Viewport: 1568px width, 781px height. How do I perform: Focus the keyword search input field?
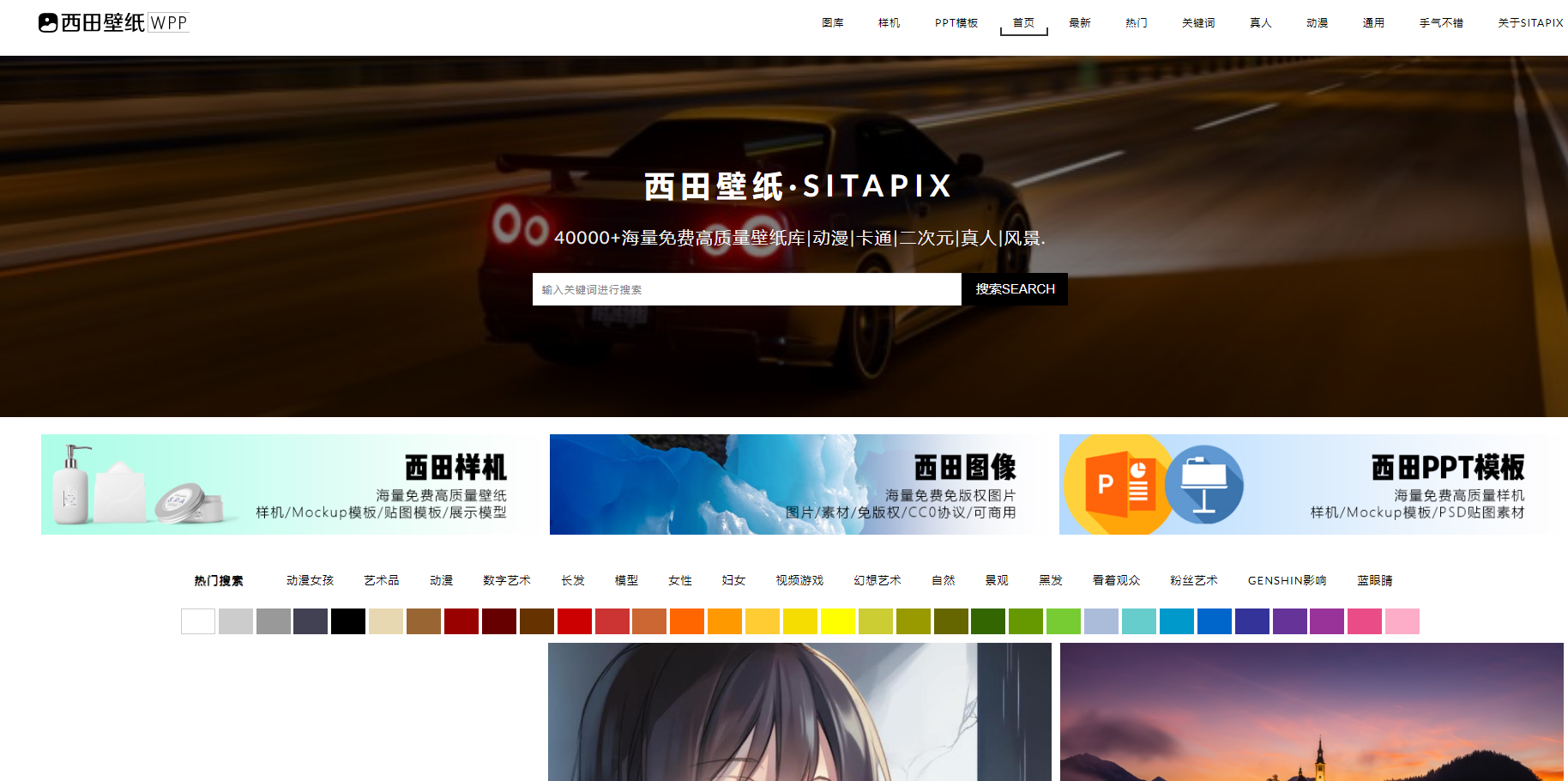746,289
